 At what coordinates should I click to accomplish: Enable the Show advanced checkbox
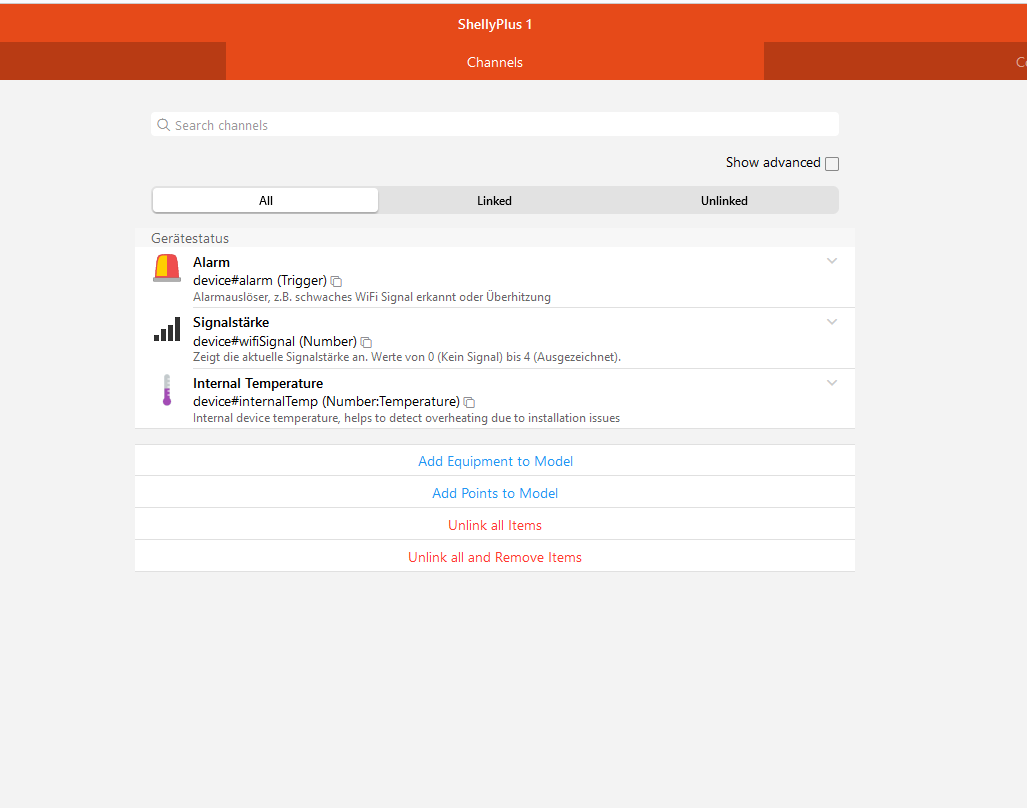(x=832, y=164)
